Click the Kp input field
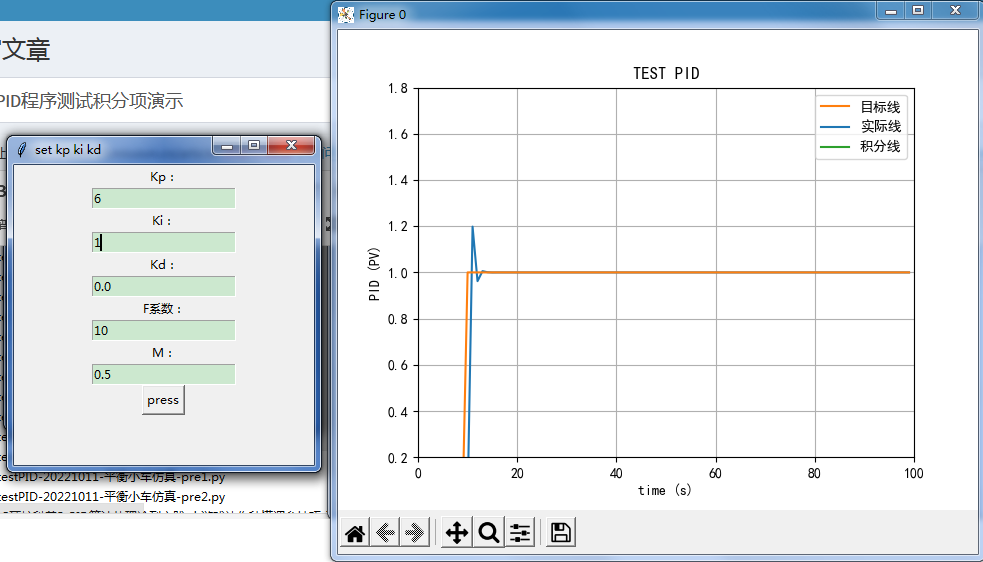This screenshot has width=983, height=562. click(163, 198)
